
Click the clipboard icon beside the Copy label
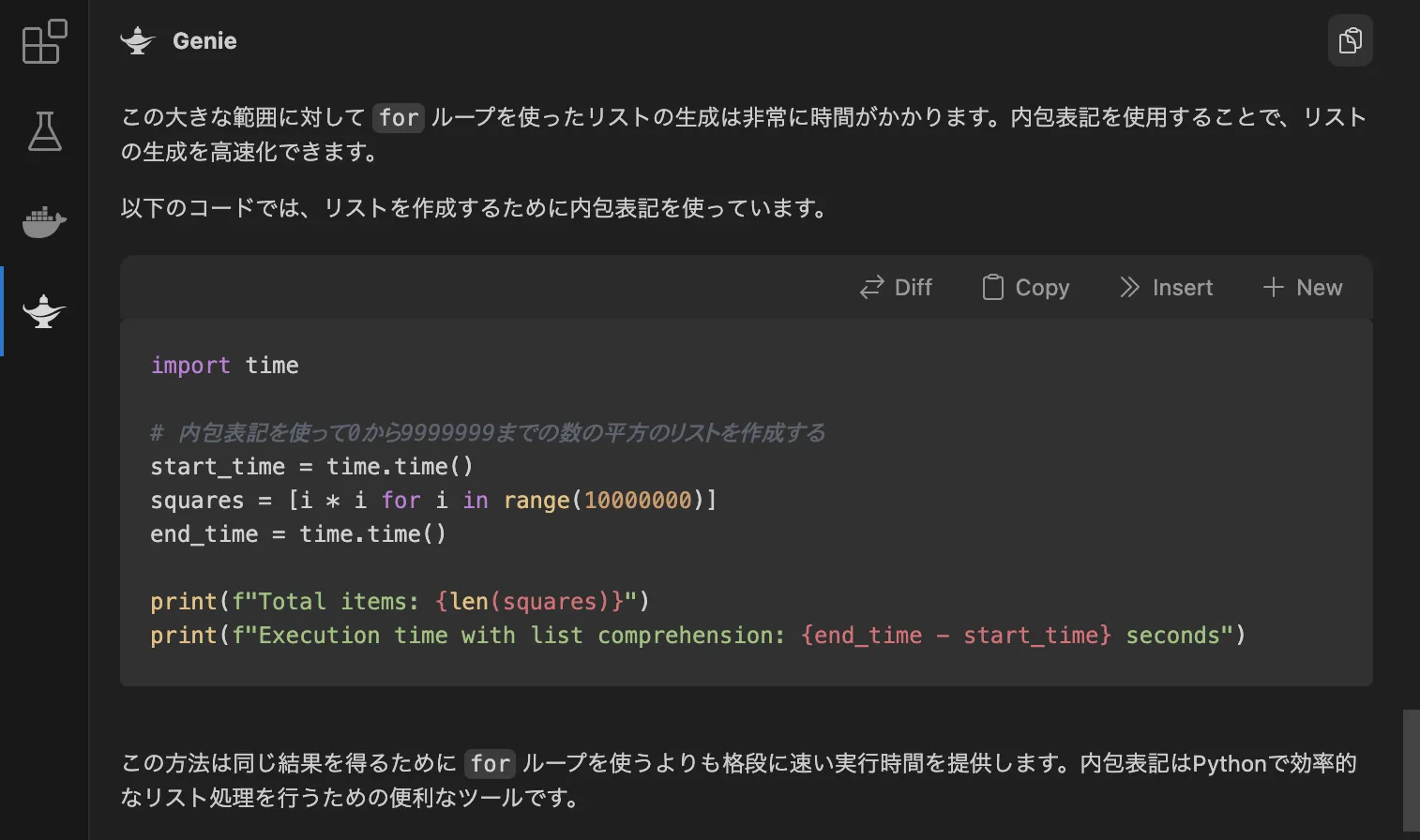(x=992, y=287)
